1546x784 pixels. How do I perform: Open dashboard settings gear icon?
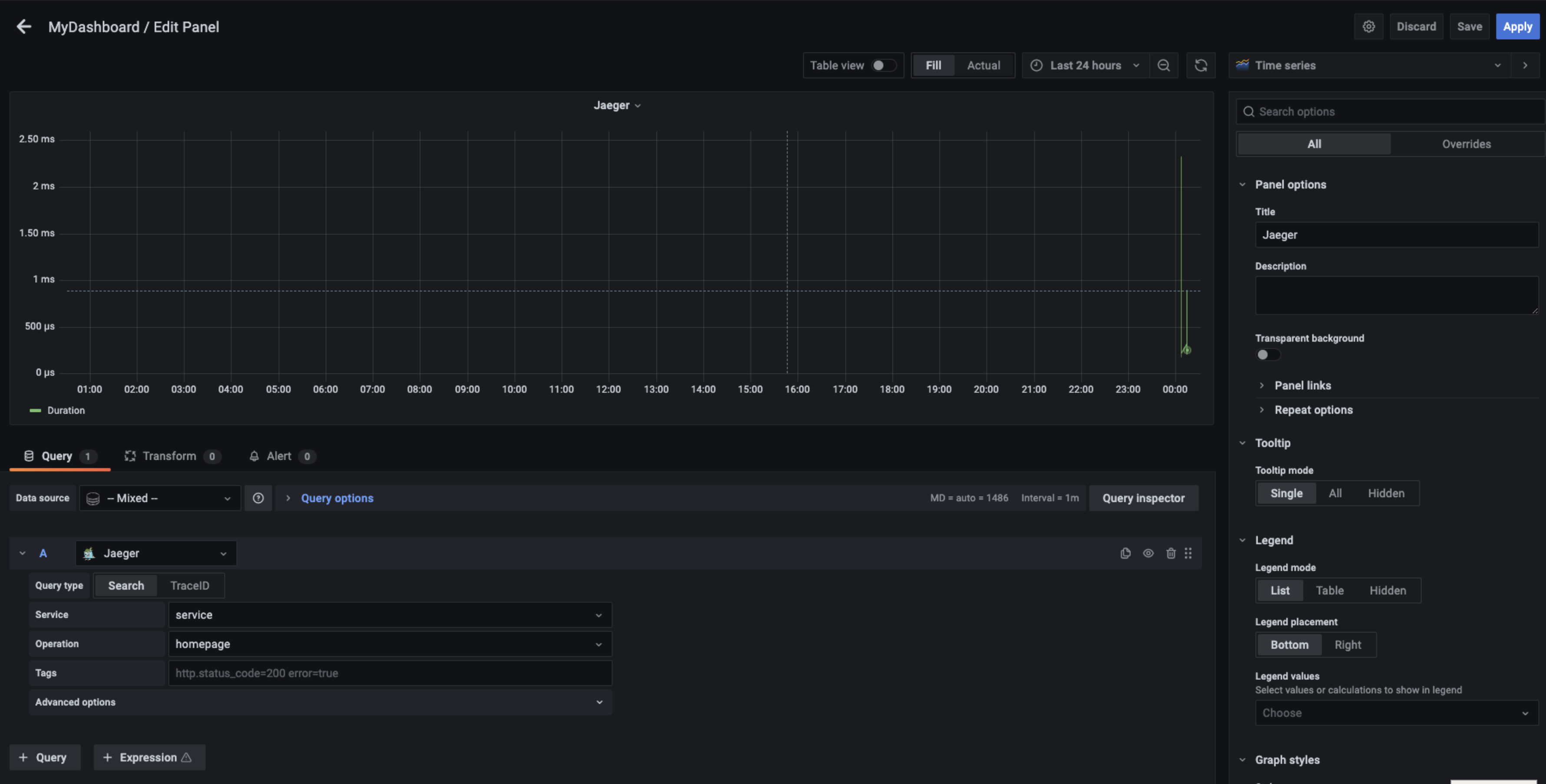coord(1368,26)
